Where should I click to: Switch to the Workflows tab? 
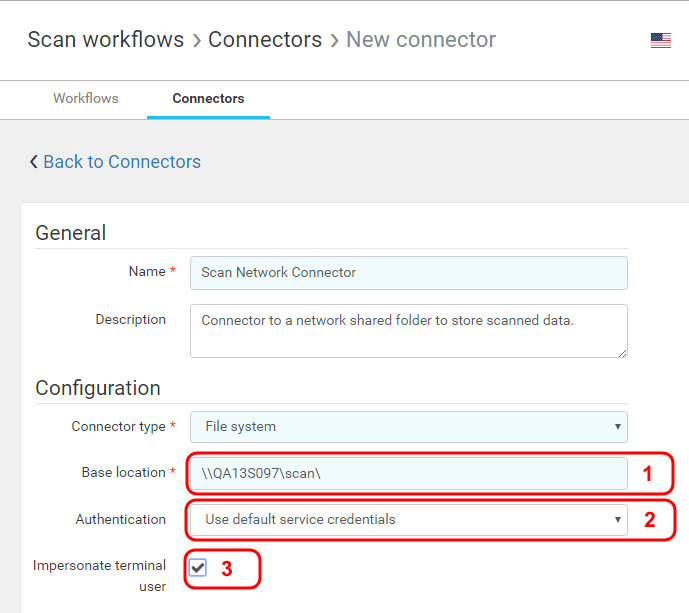[x=86, y=98]
